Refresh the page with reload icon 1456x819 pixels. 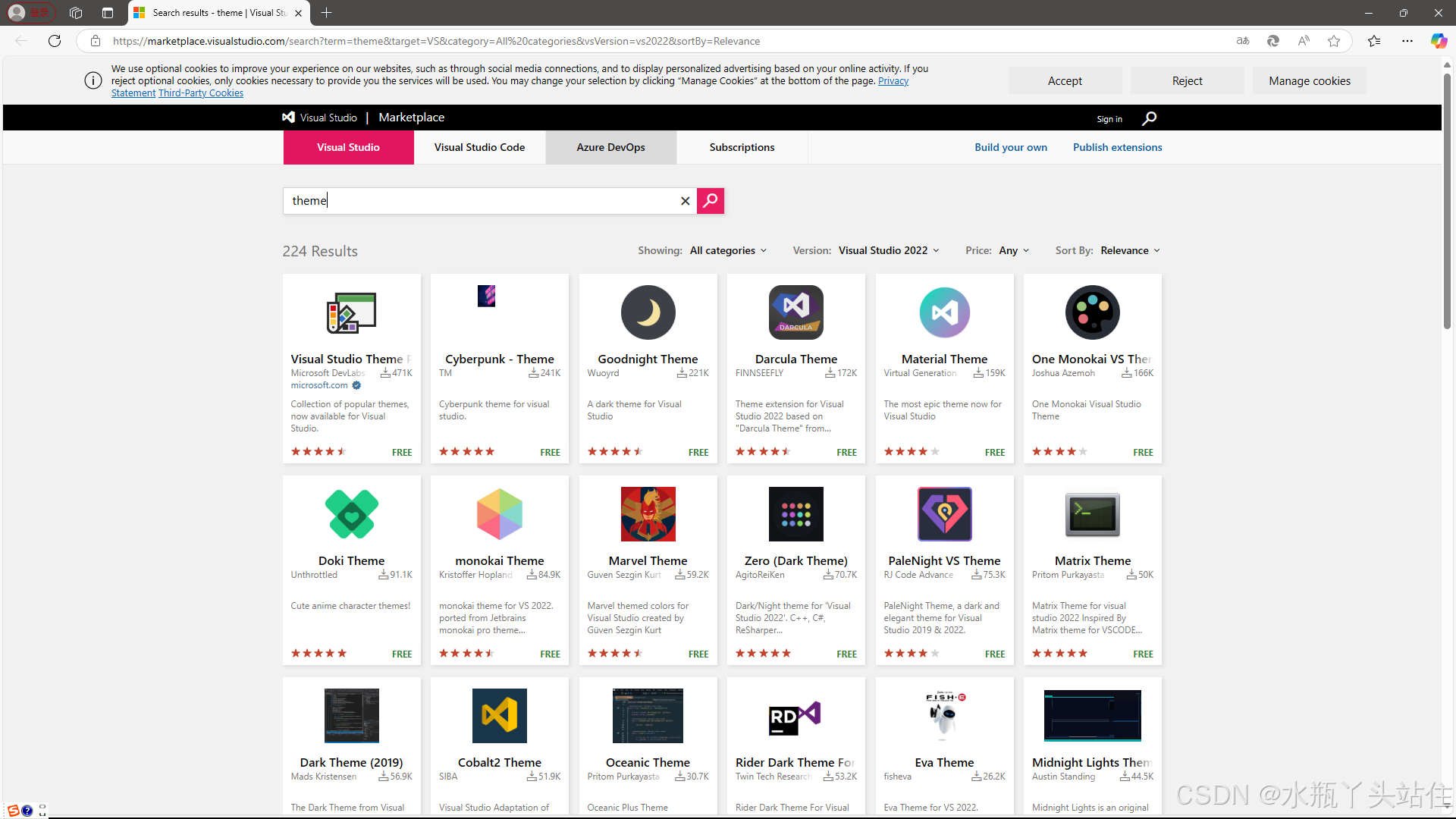click(55, 41)
